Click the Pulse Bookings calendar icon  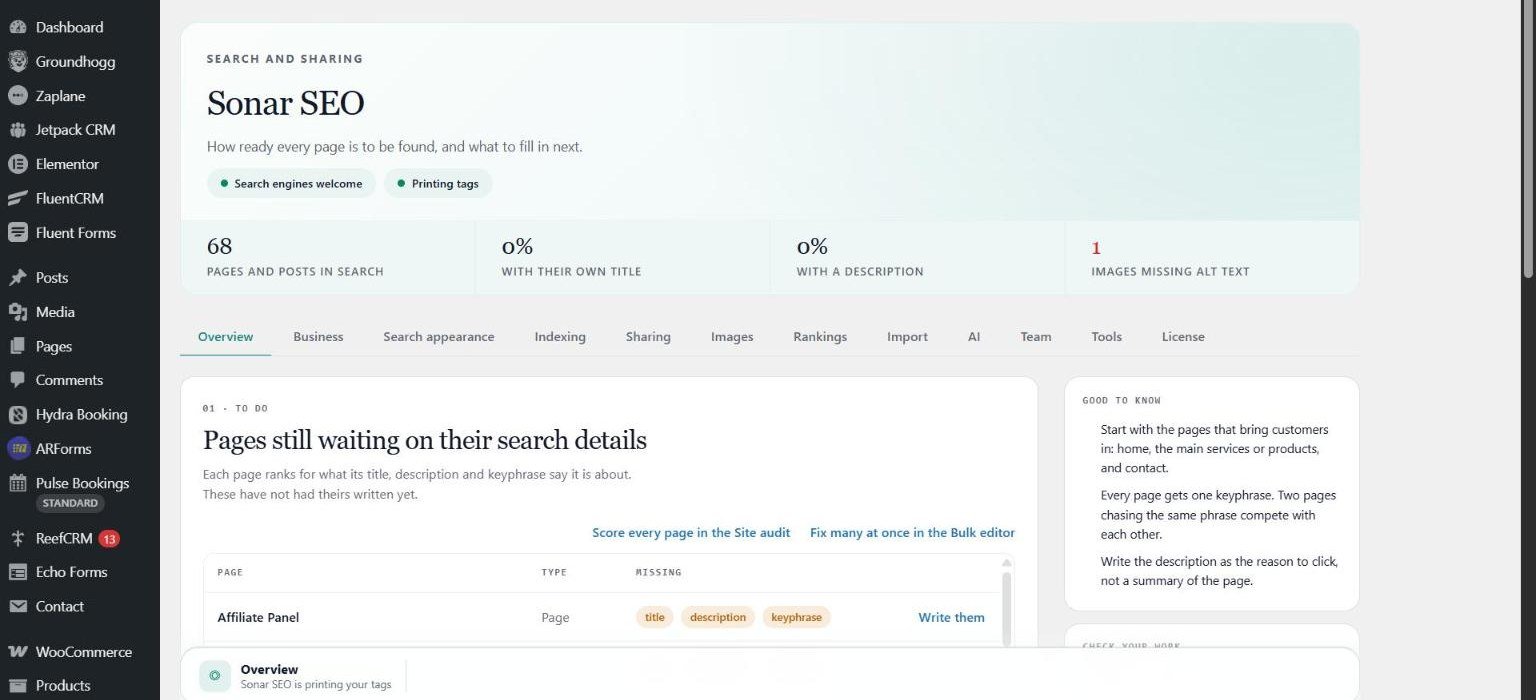[17, 483]
